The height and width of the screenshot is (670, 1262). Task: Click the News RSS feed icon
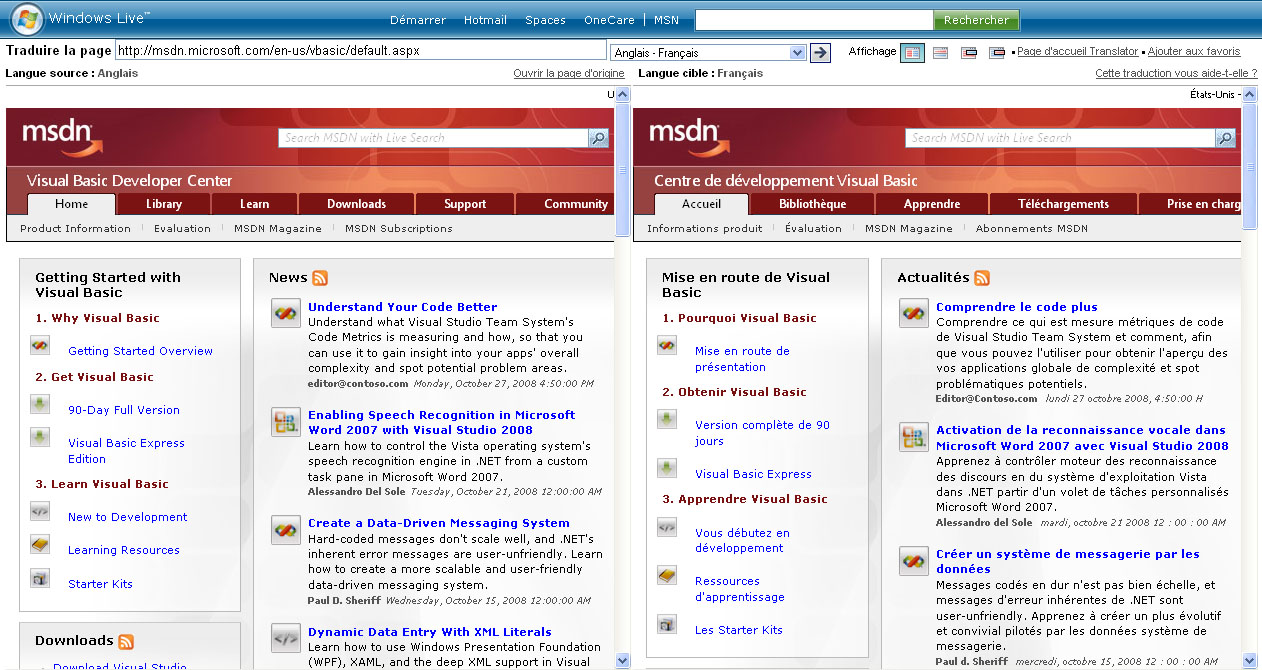320,278
